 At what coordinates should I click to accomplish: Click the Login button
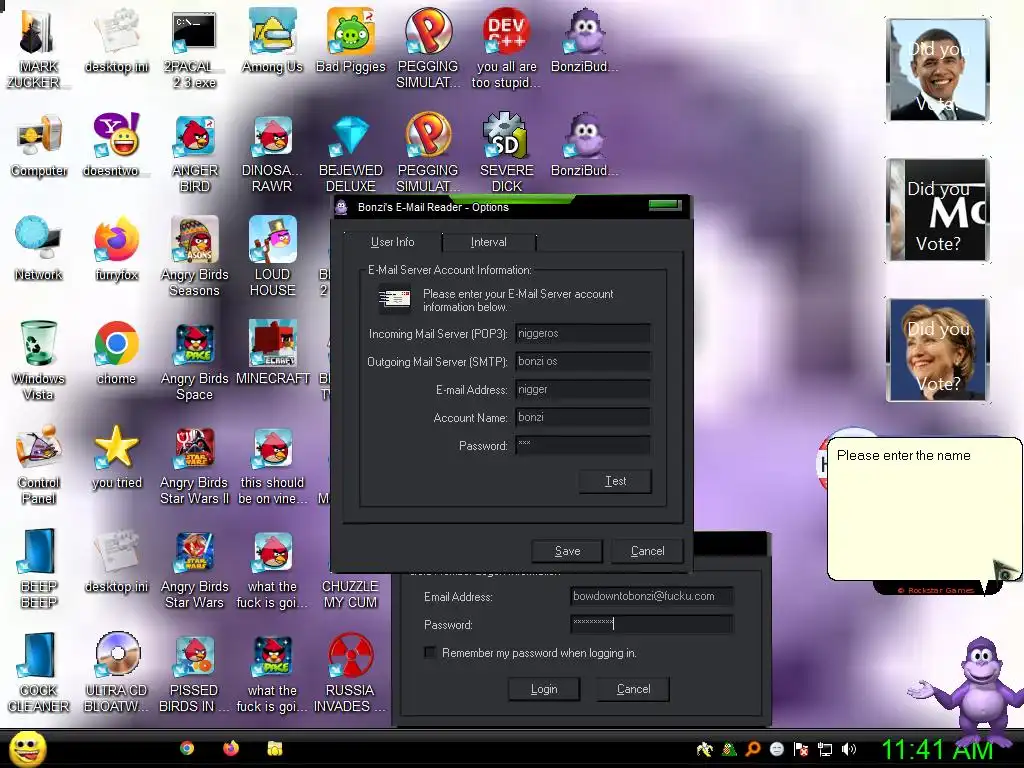(544, 689)
